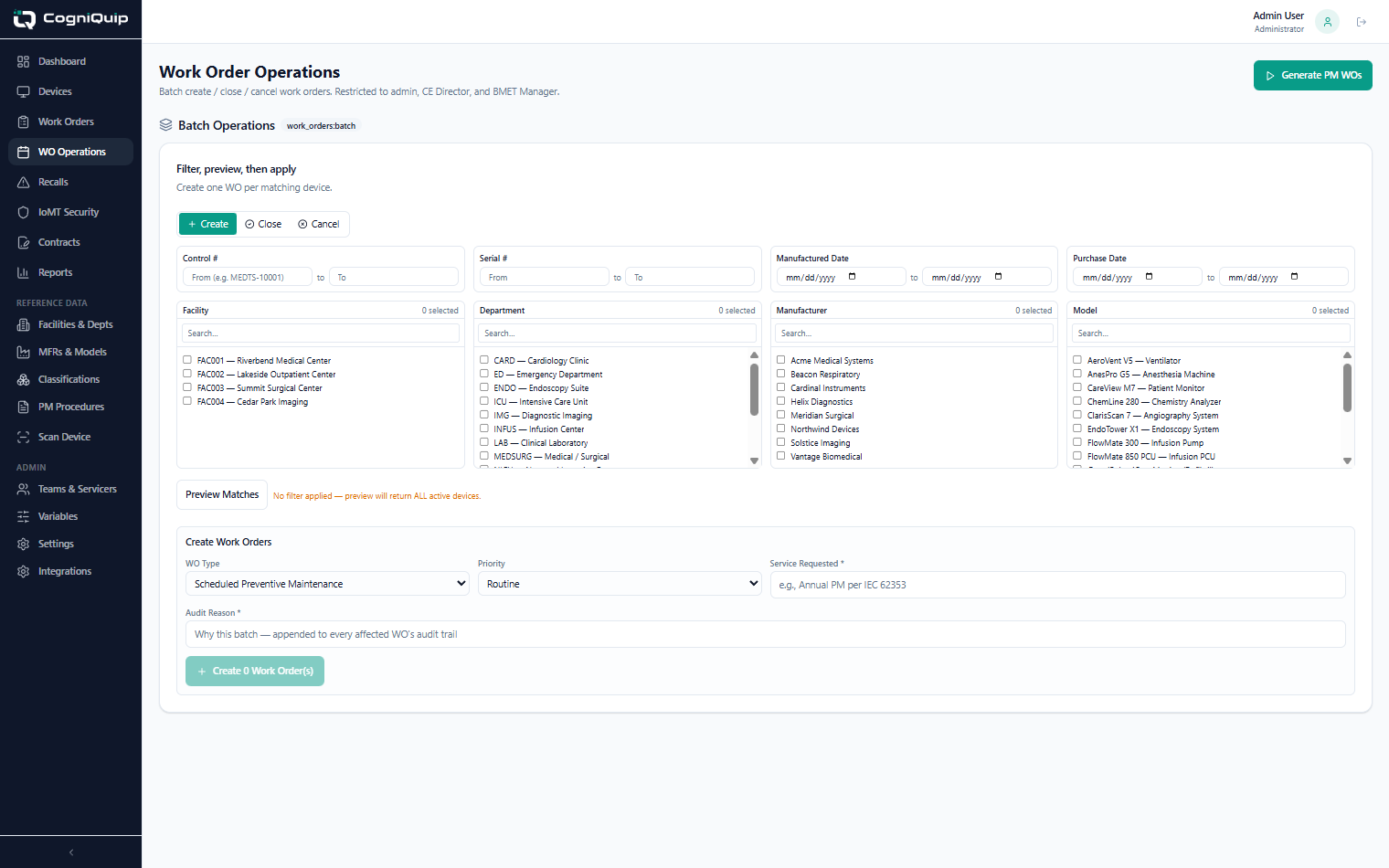Click the Recalls warning triangle icon
This screenshot has width=1389, height=868.
pyautogui.click(x=23, y=182)
